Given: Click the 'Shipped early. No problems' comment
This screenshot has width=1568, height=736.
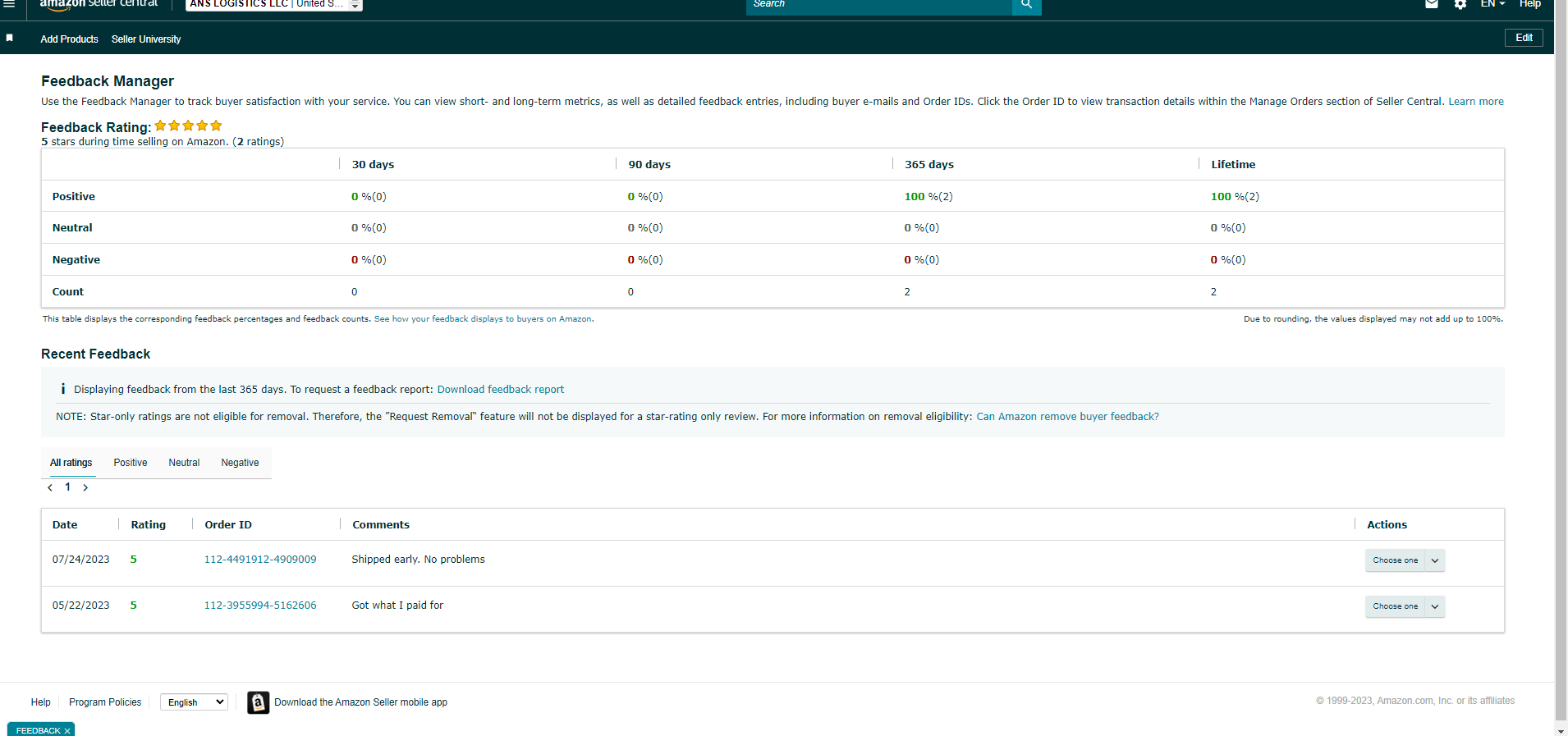Looking at the screenshot, I should [418, 560].
